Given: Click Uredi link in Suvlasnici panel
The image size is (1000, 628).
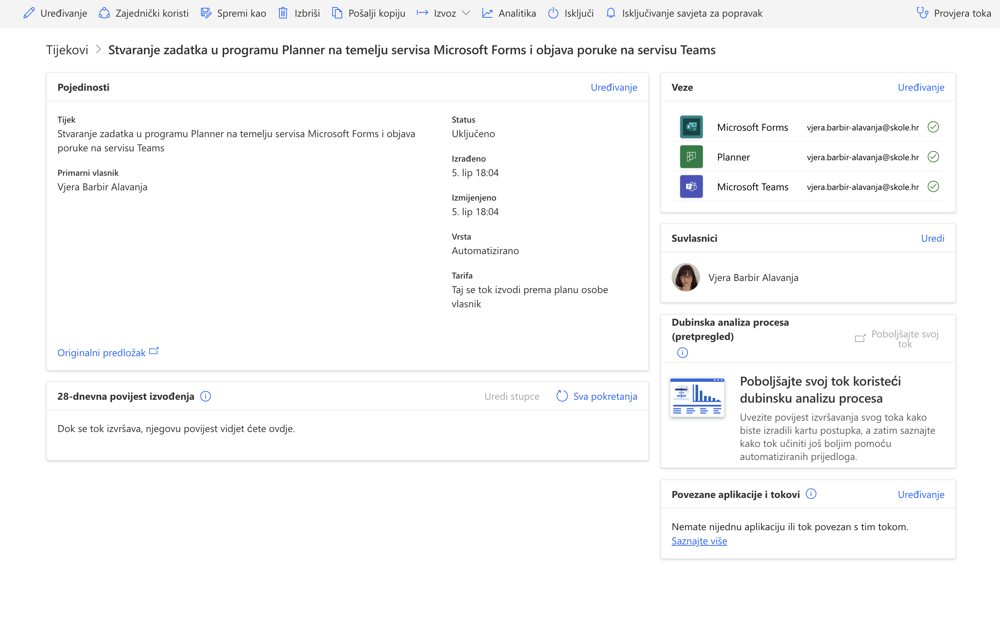Looking at the screenshot, I should coord(932,238).
